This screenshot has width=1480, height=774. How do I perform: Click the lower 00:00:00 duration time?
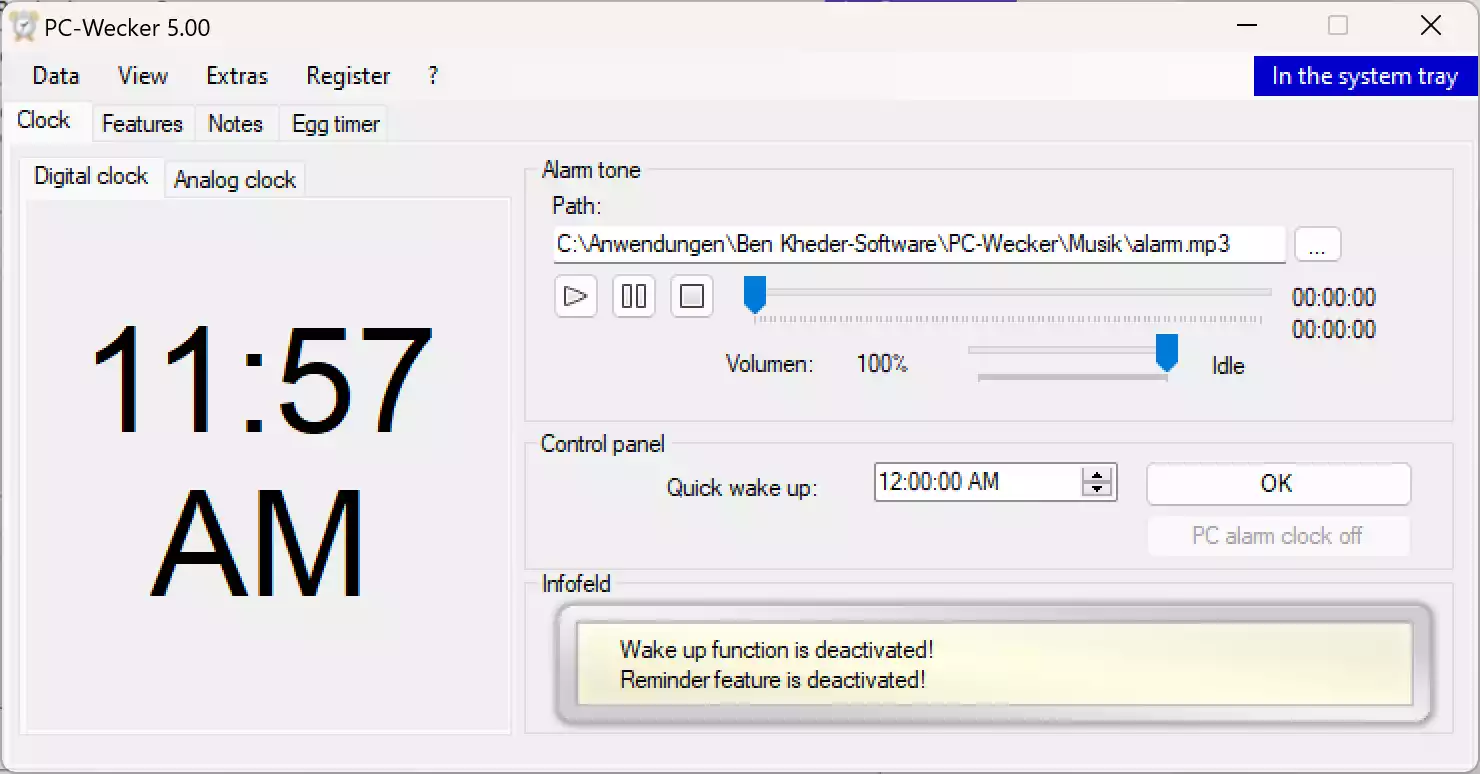pos(1334,330)
